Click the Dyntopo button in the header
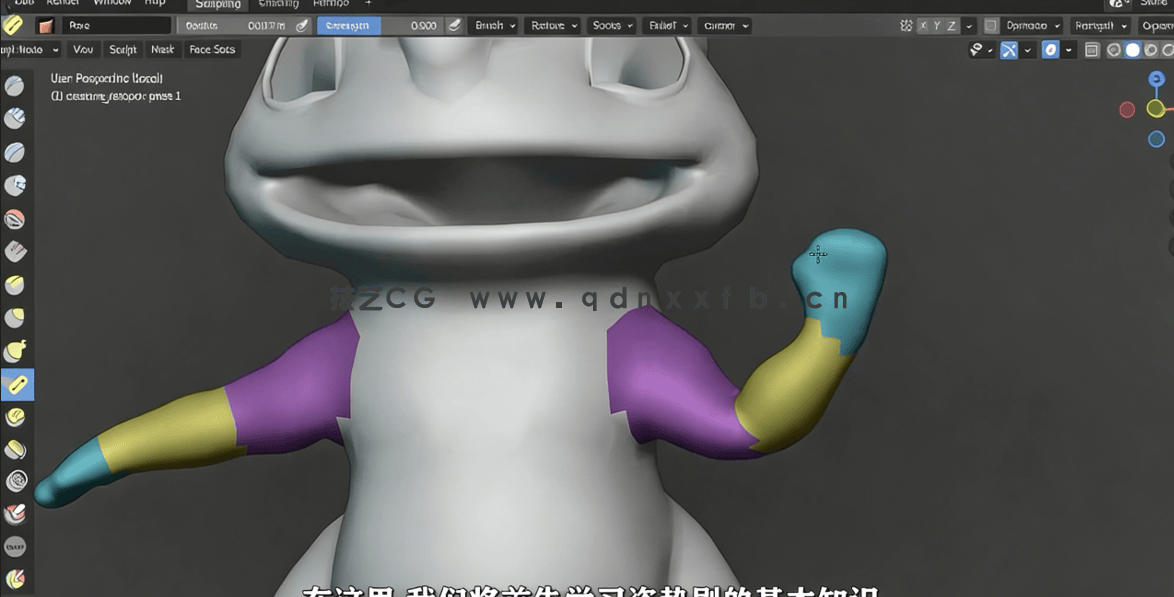This screenshot has width=1174, height=597. (x=1025, y=25)
